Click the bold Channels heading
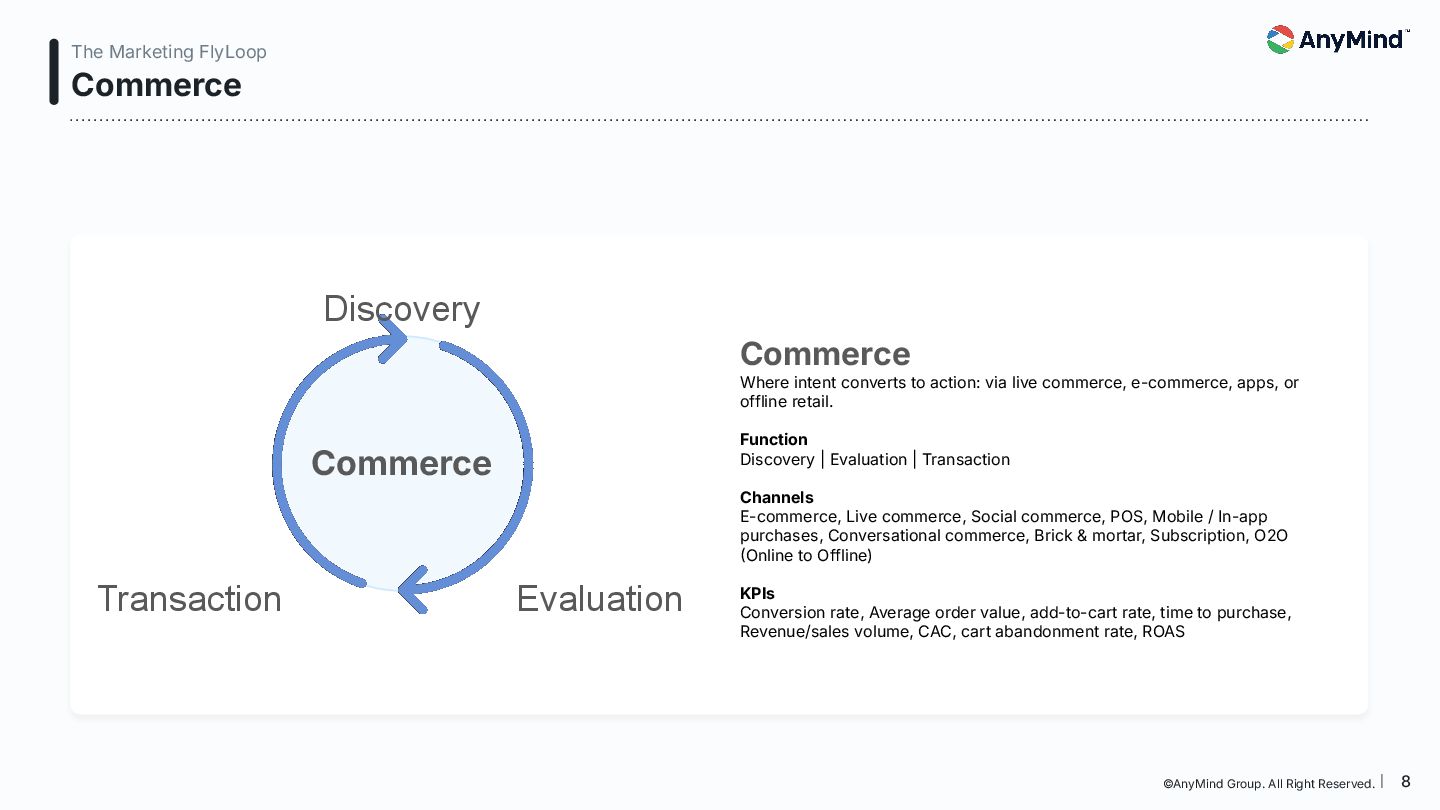The height and width of the screenshot is (810, 1440). click(x=776, y=497)
